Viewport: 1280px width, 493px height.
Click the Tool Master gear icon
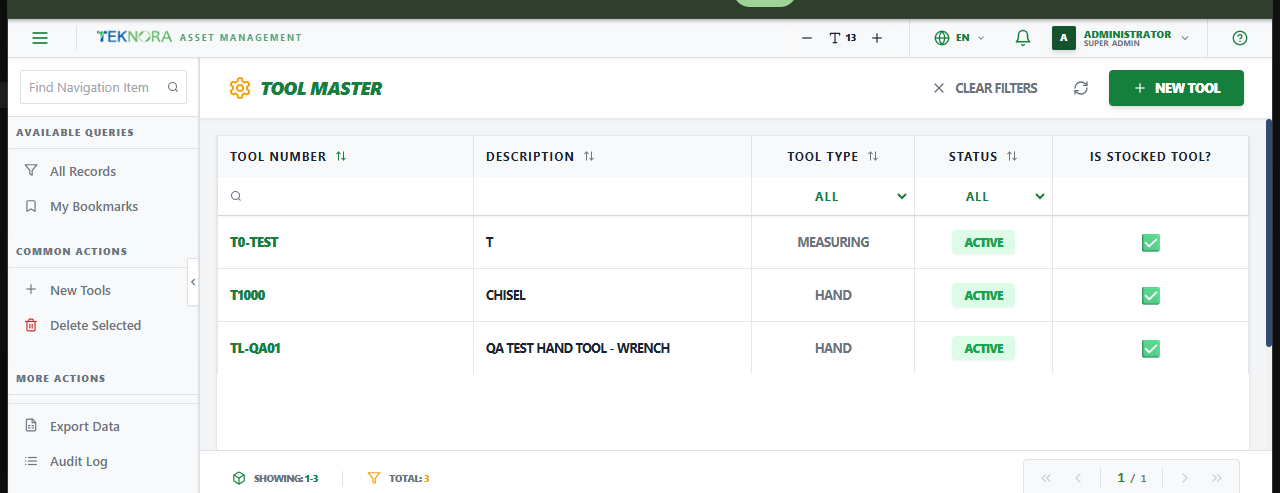[x=239, y=88]
